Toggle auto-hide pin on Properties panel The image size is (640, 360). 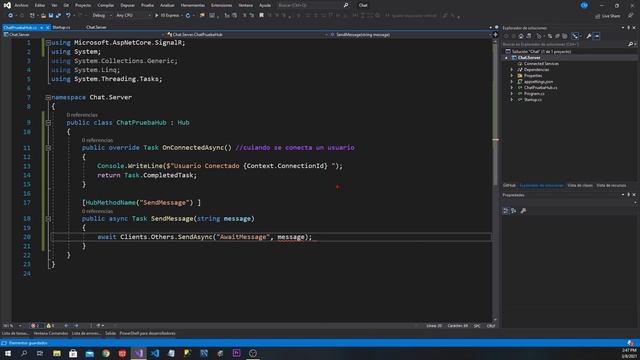click(629, 195)
